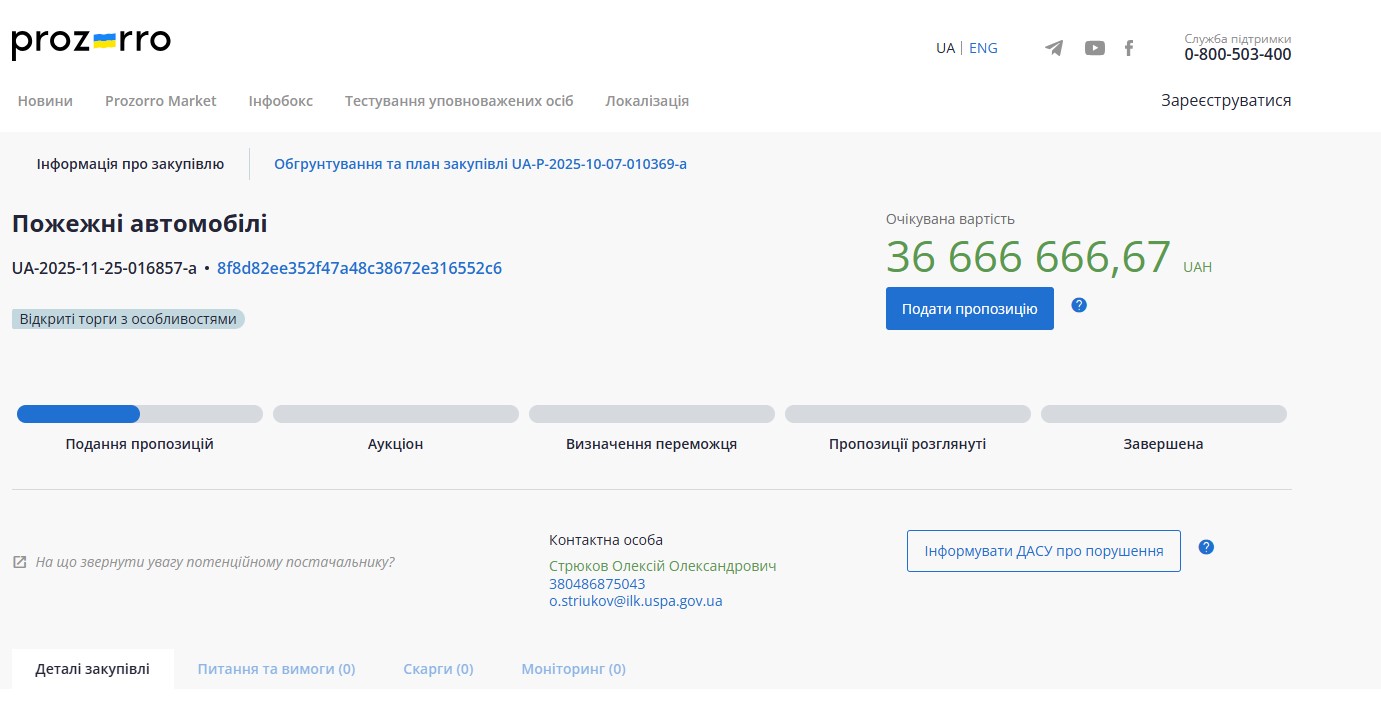Click external link icon for supplier tips
This screenshot has width=1381, height=705.
click(20, 562)
